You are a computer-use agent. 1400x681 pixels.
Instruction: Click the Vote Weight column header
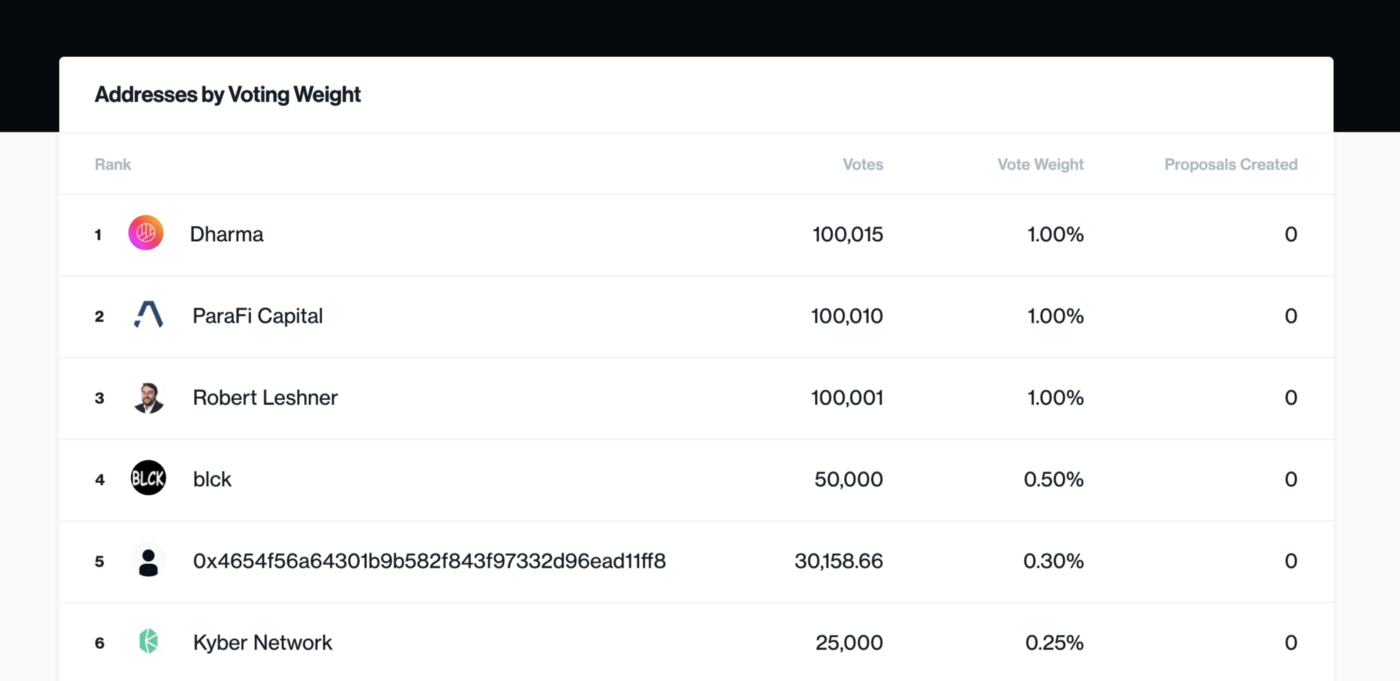(1040, 164)
